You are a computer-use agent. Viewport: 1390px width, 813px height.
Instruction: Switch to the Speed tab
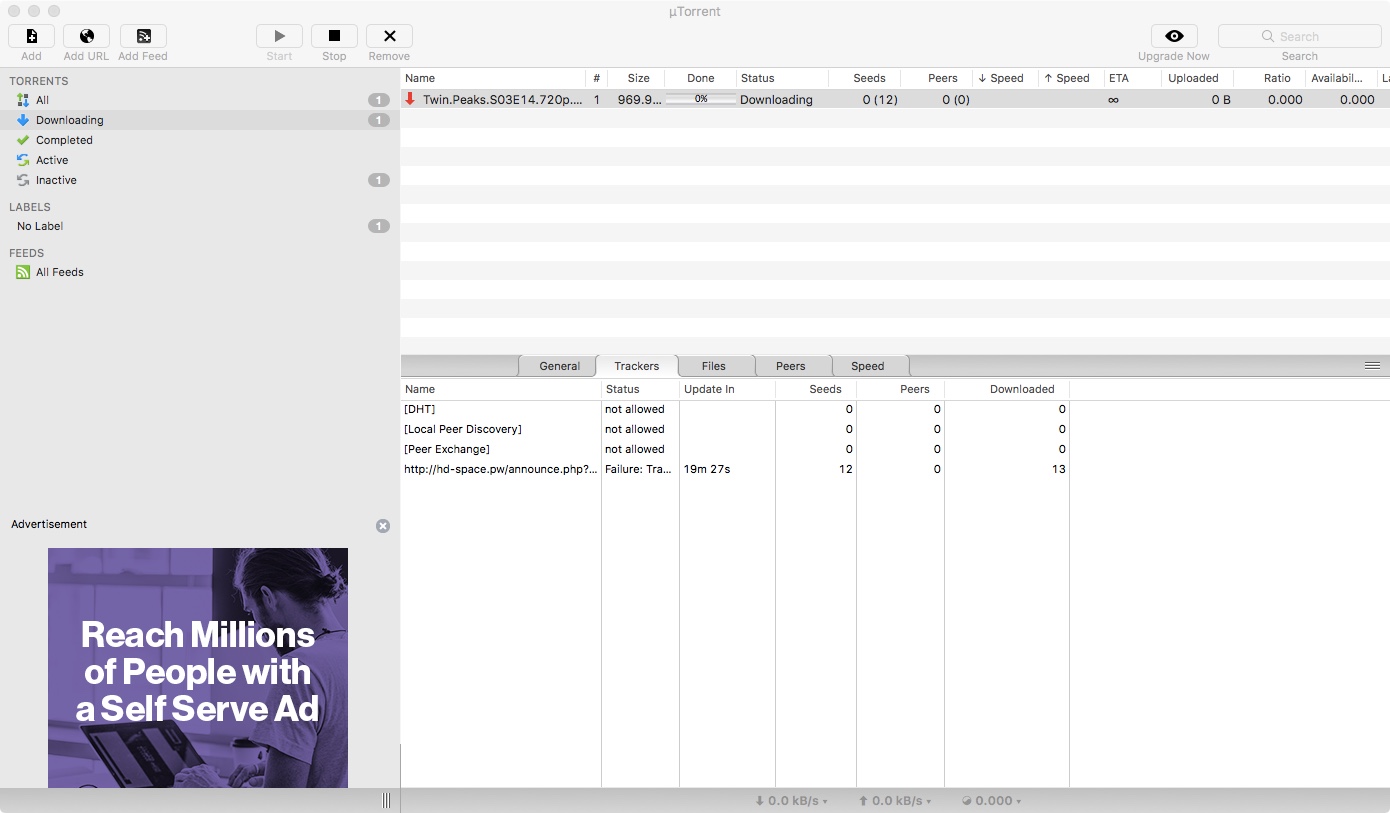click(868, 366)
